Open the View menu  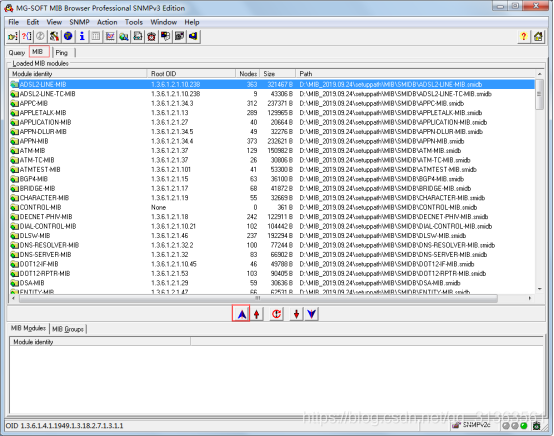tap(54, 22)
